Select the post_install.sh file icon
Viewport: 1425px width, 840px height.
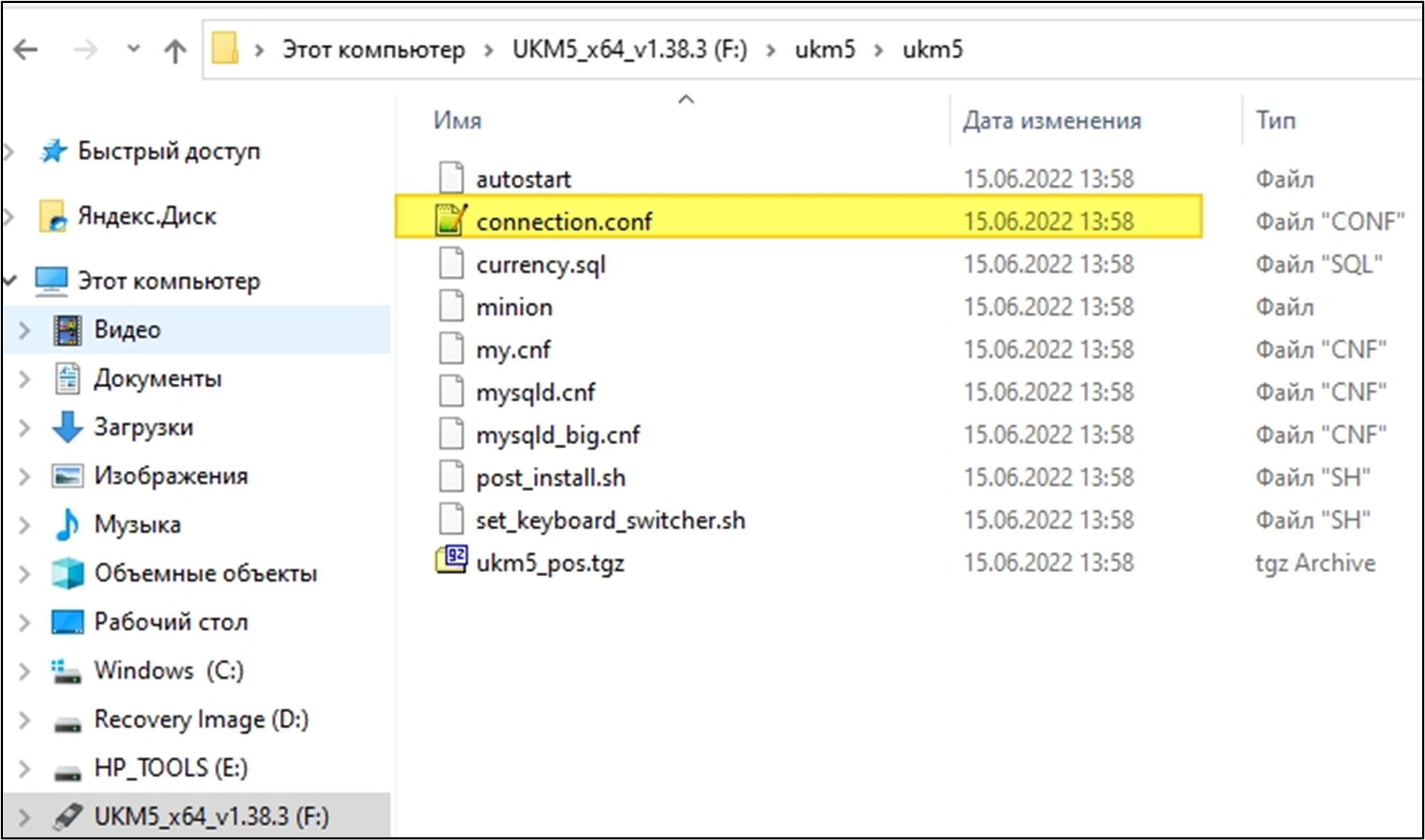(452, 476)
